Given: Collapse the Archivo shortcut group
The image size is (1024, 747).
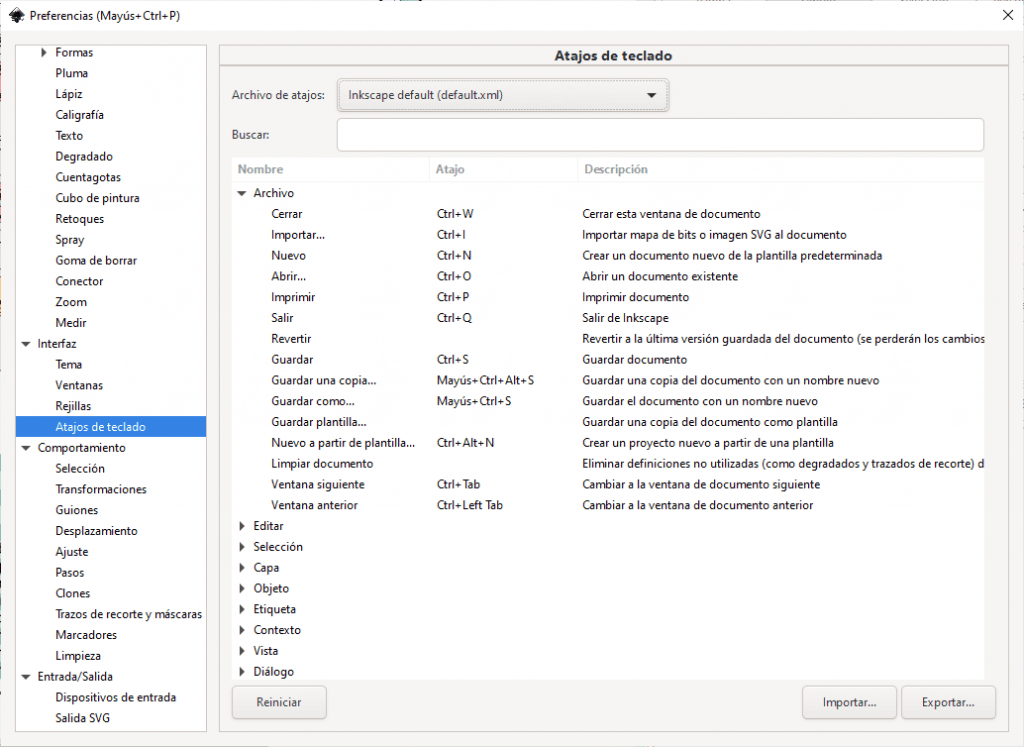Looking at the screenshot, I should 242,193.
